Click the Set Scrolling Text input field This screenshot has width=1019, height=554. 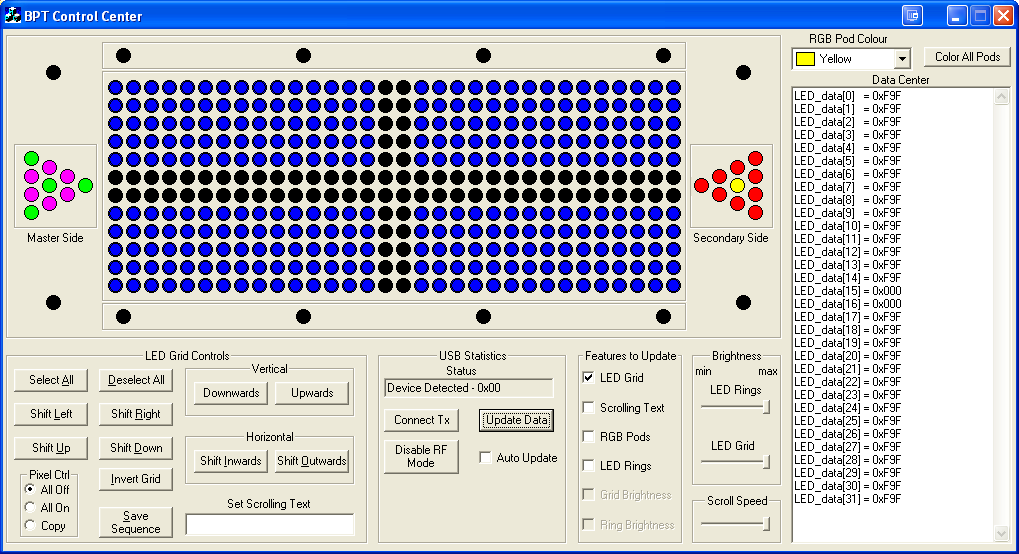pyautogui.click(x=270, y=524)
